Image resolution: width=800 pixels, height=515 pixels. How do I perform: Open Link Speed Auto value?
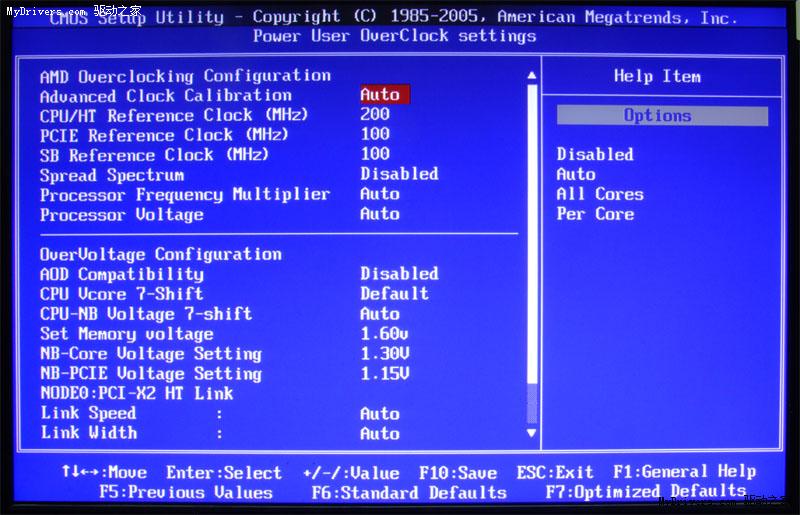[380, 413]
